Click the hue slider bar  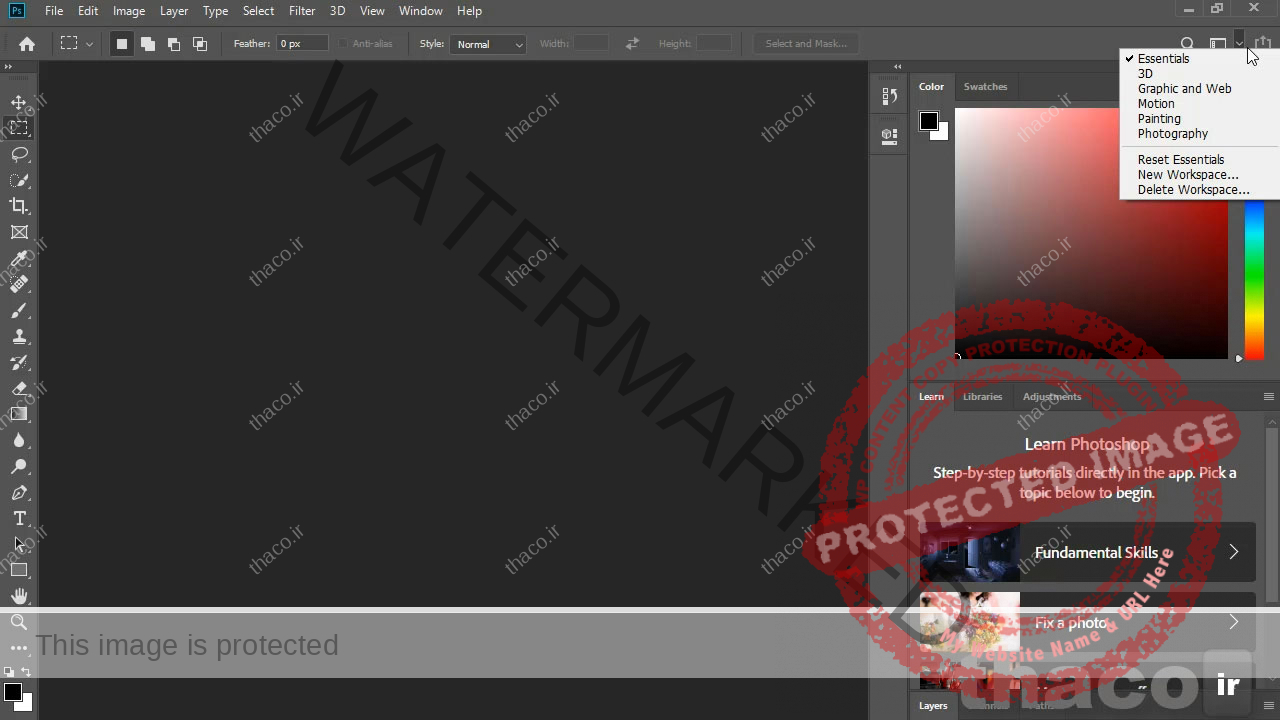click(x=1254, y=280)
